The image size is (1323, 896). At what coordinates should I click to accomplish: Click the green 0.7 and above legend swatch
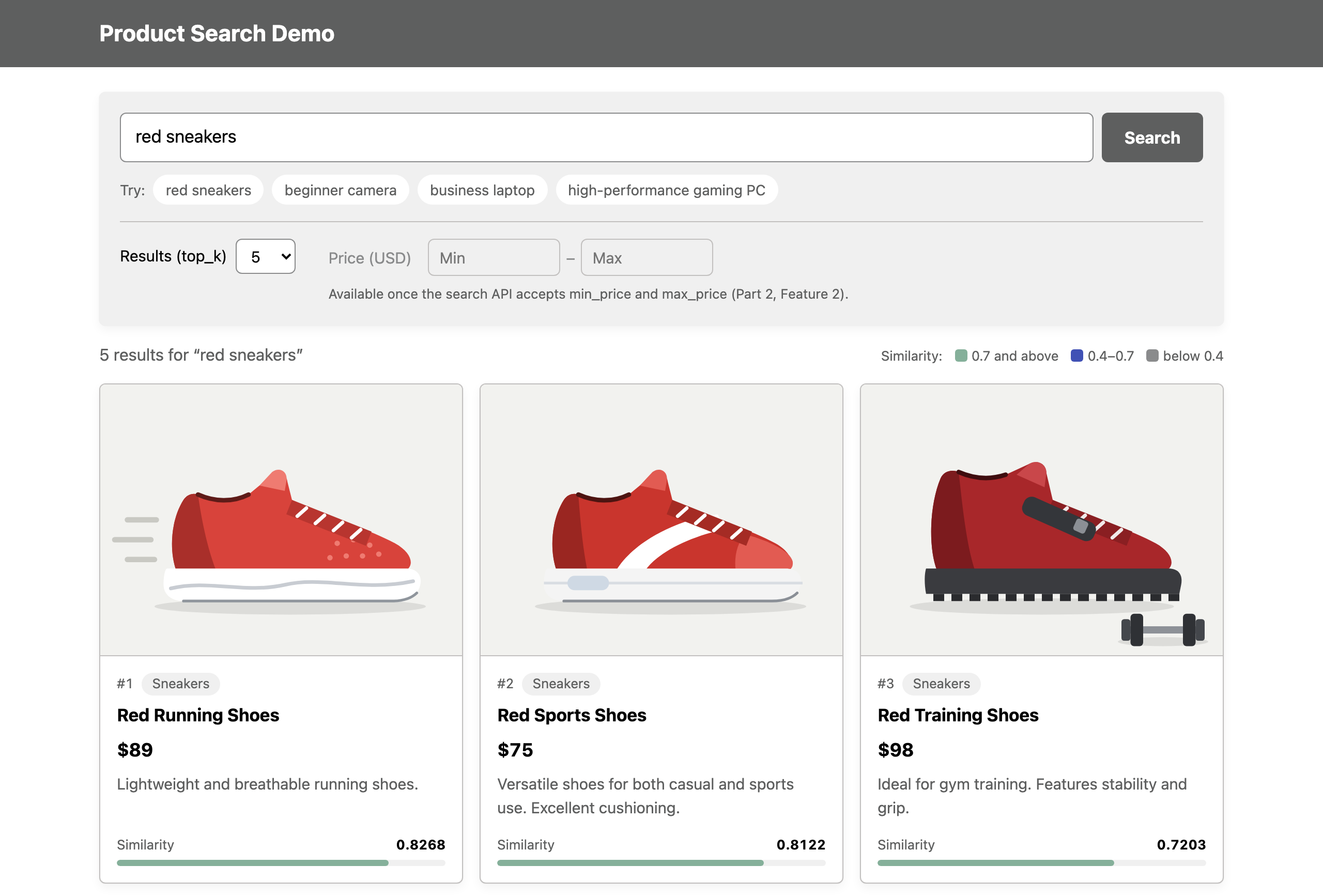click(961, 356)
